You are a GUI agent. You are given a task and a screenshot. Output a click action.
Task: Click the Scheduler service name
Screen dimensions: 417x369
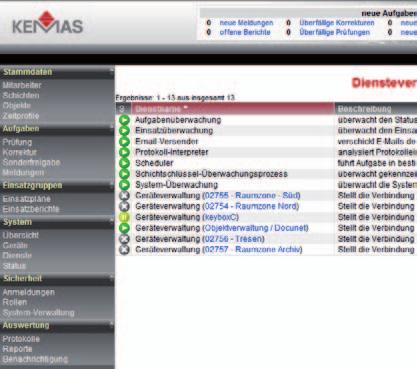point(154,163)
